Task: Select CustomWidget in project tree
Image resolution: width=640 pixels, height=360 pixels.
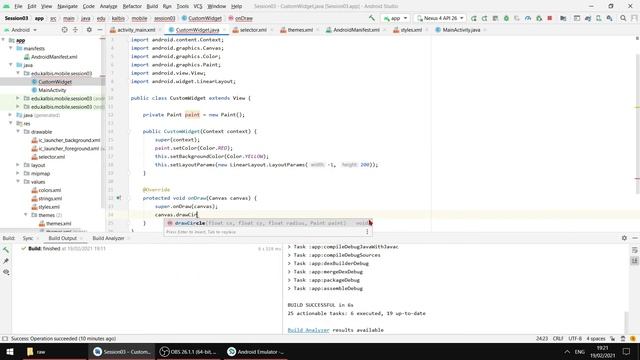Action: click(55, 82)
